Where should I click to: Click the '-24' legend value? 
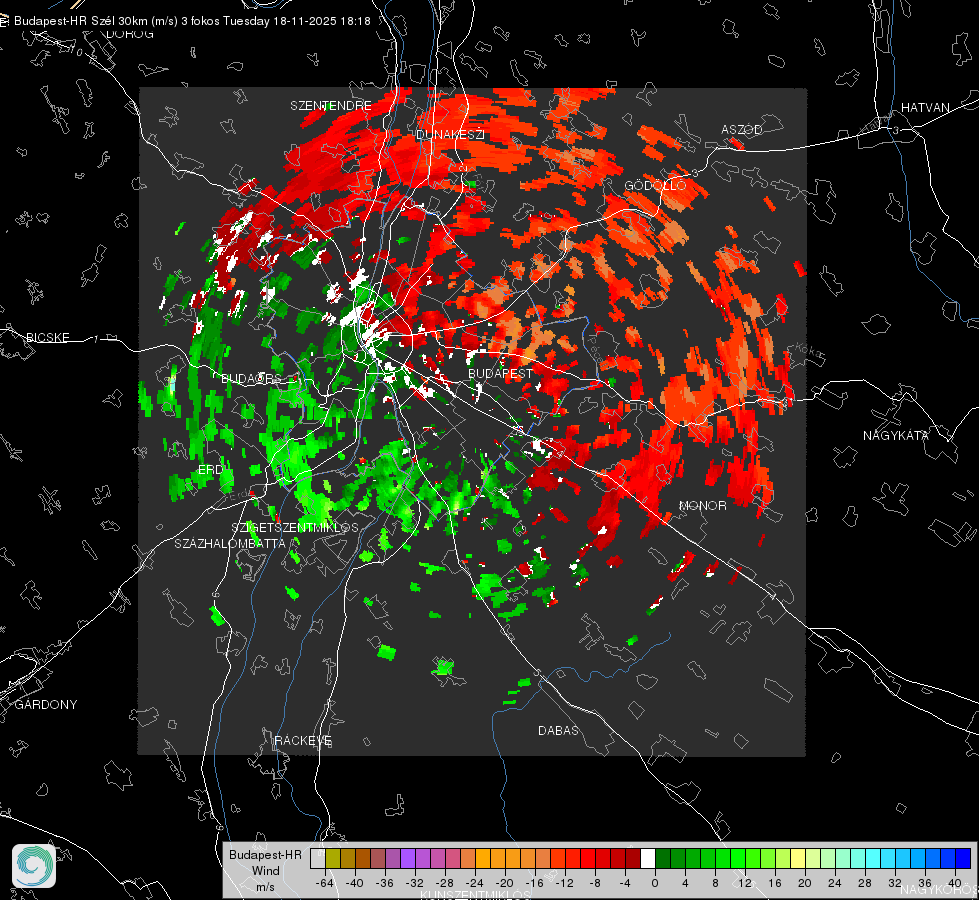(x=475, y=883)
